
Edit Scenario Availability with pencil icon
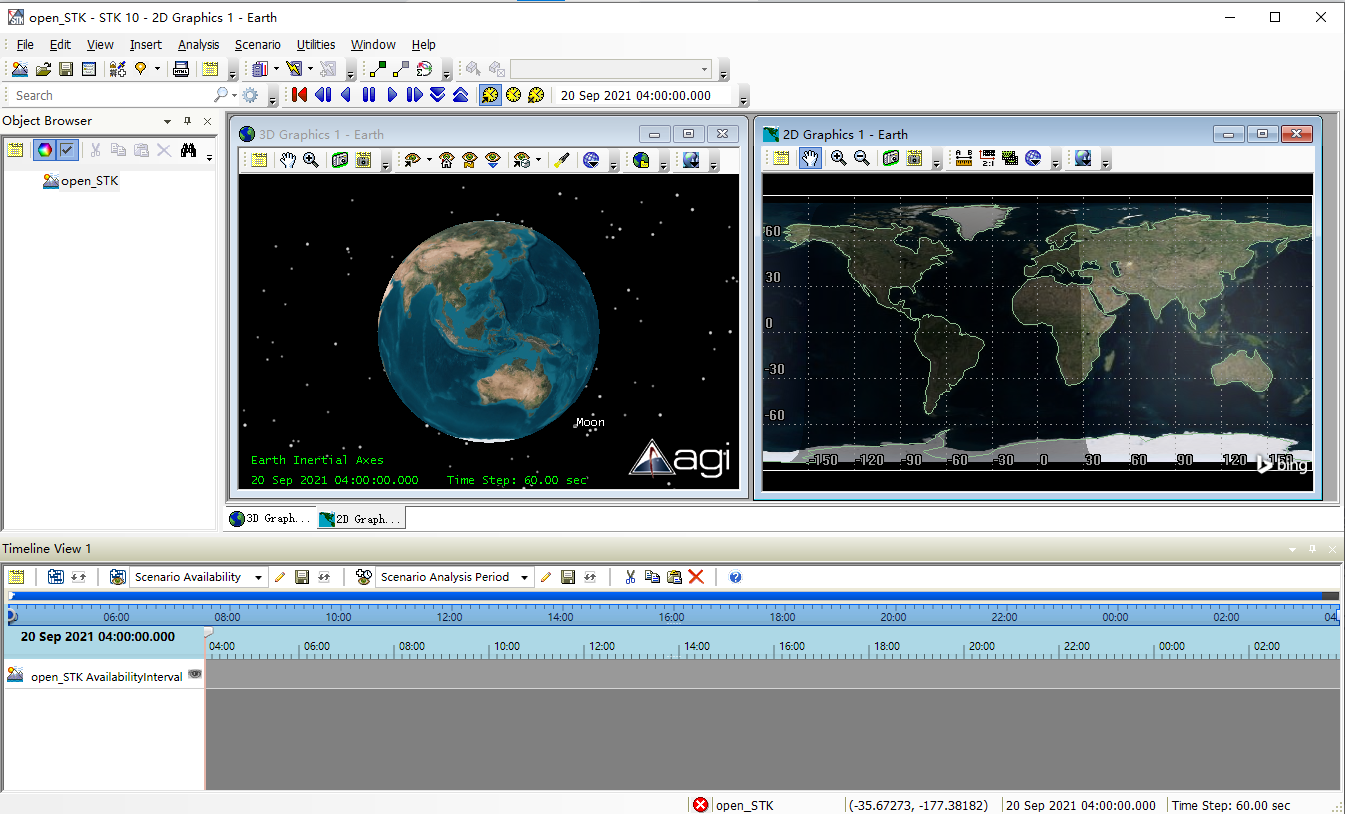280,577
